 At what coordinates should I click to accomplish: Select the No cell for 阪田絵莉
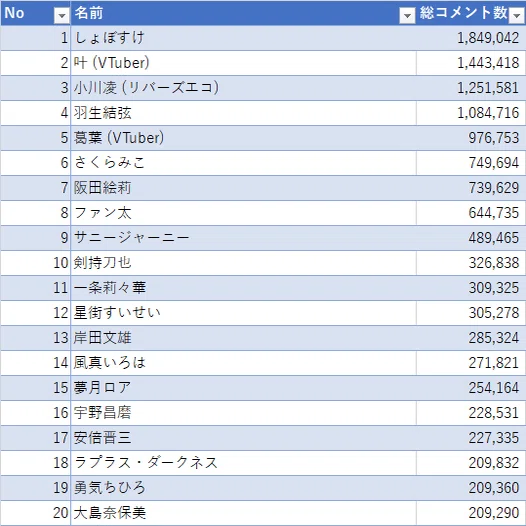(x=35, y=188)
